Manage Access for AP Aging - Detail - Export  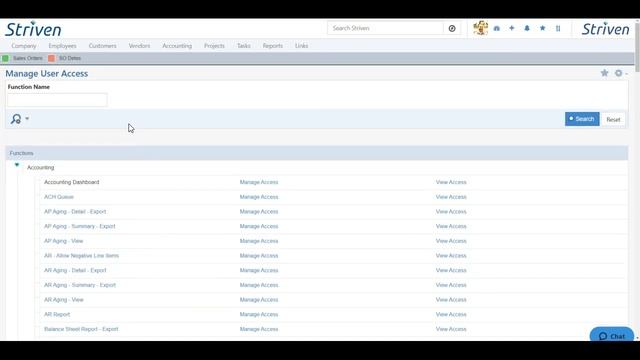pos(259,211)
